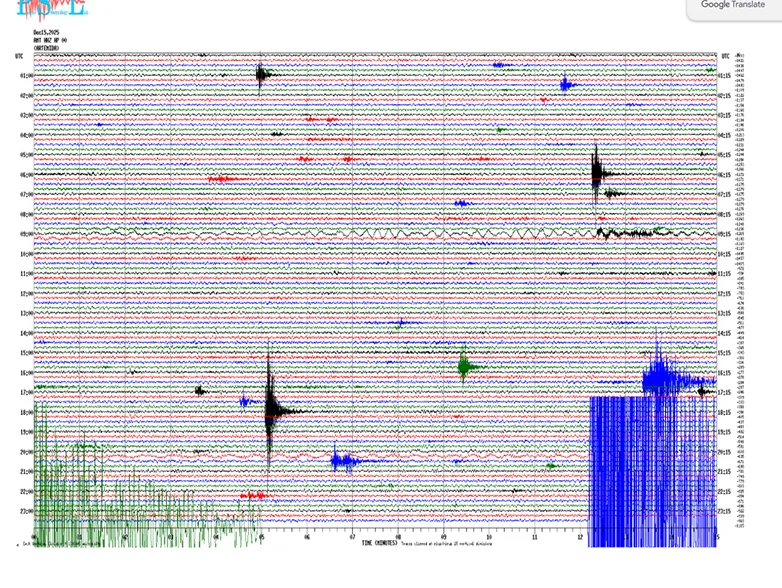The height and width of the screenshot is (588, 782).
Task: Click the large black event near 06:15
Action: (x=597, y=174)
